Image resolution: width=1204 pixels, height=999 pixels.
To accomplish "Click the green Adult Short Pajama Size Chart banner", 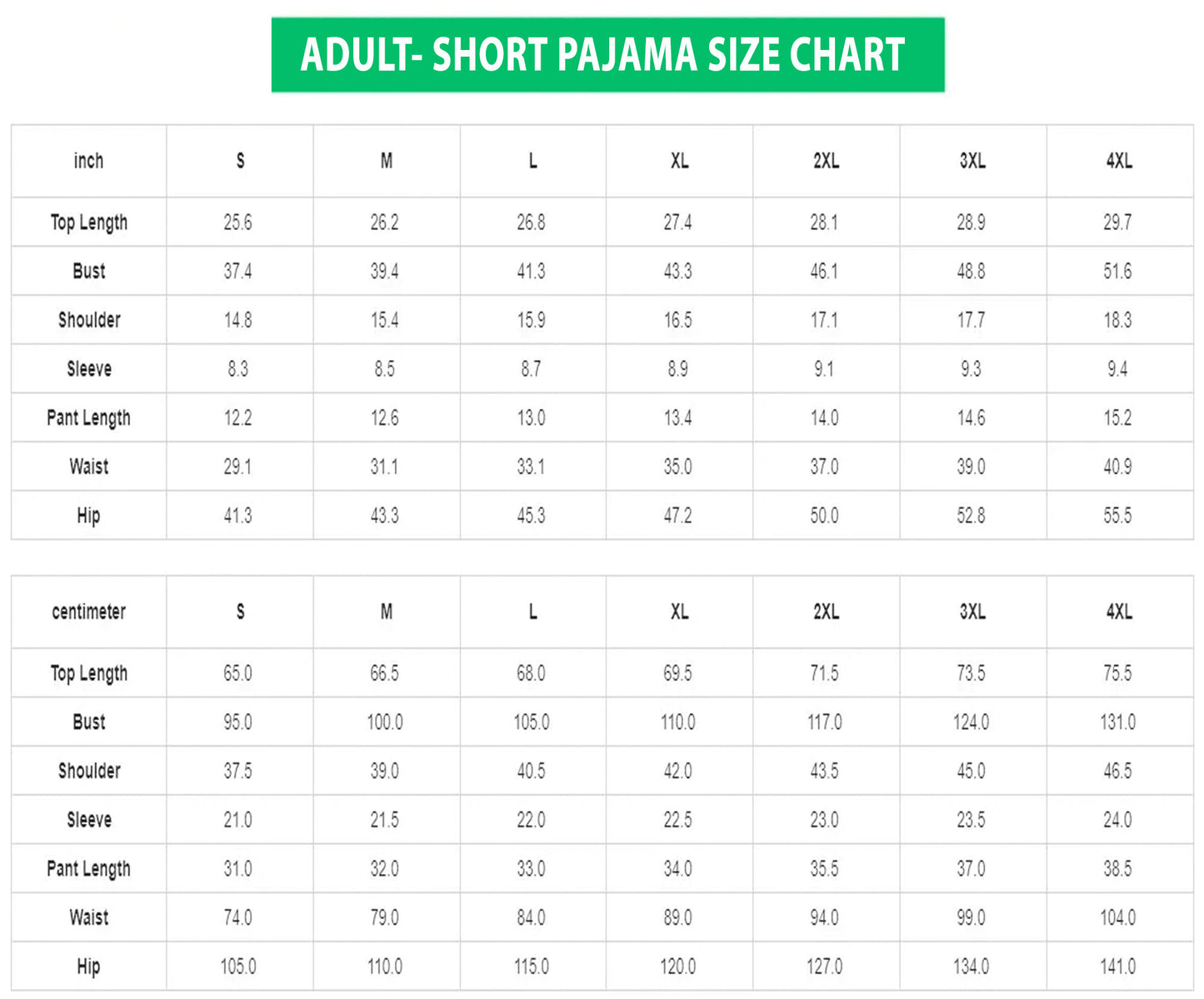I will [x=607, y=55].
